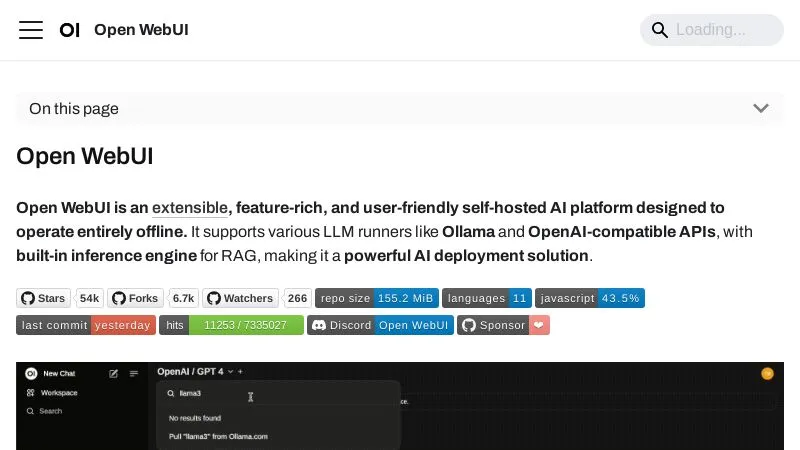Image resolution: width=800 pixels, height=450 pixels.
Task: Click the languages 11 badge
Action: 486,298
